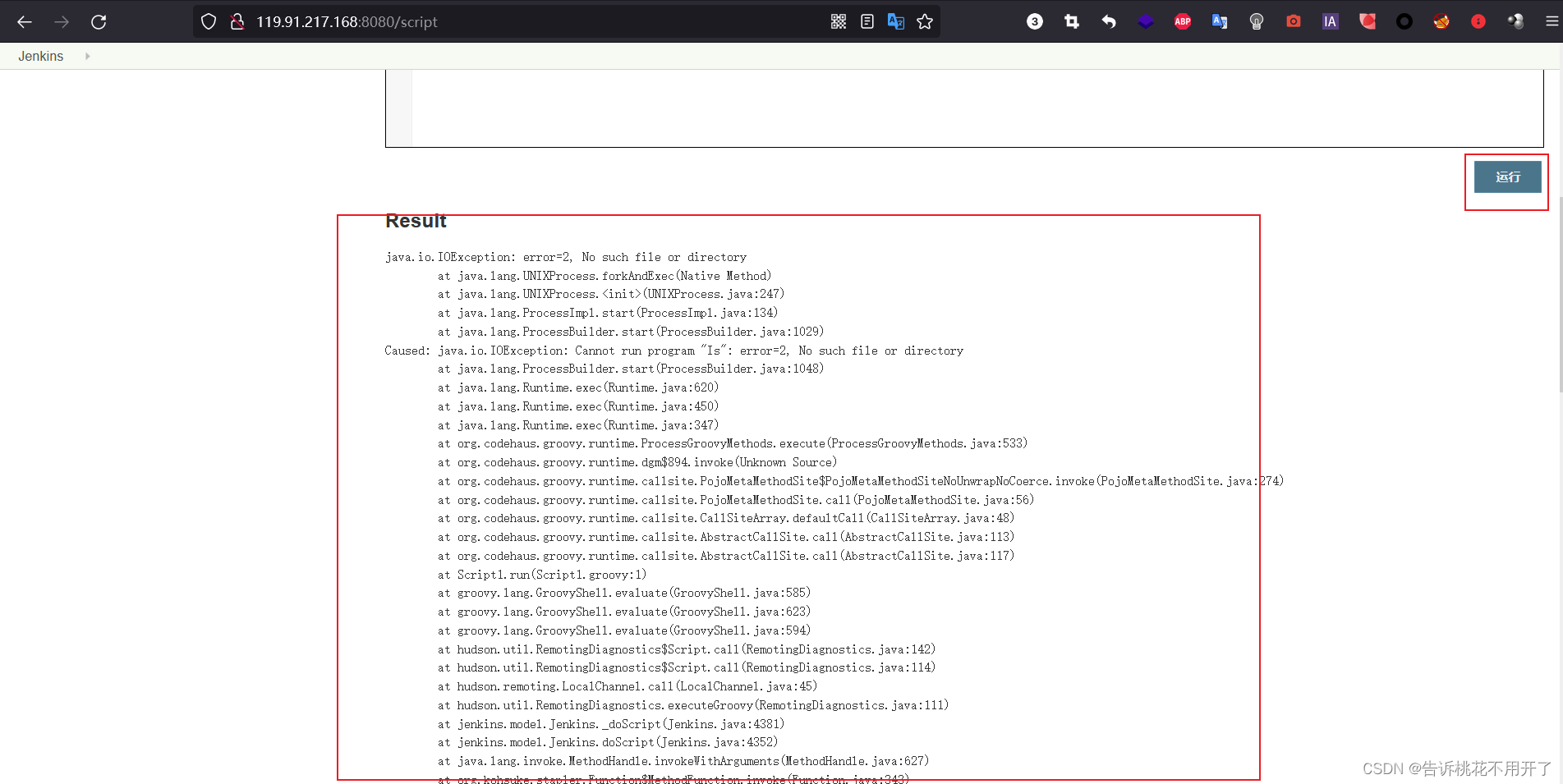Show the insecure connection lock info
The width and height of the screenshot is (1563, 784).
click(237, 22)
